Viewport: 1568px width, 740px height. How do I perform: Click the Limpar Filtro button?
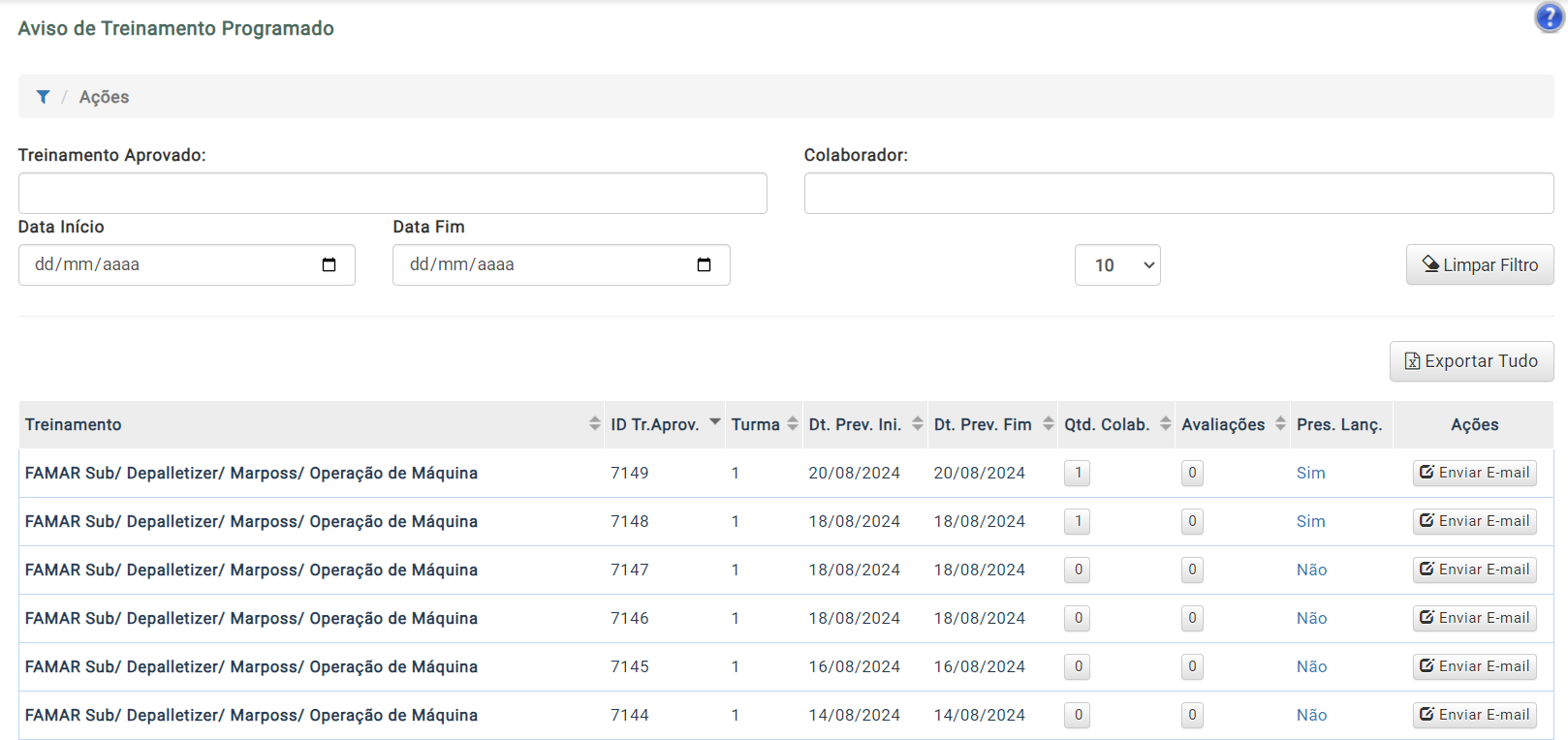point(1480,264)
